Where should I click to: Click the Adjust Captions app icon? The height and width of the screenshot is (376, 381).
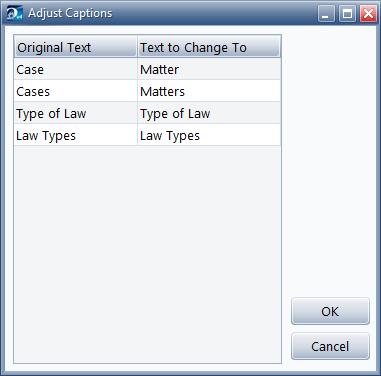tap(14, 13)
